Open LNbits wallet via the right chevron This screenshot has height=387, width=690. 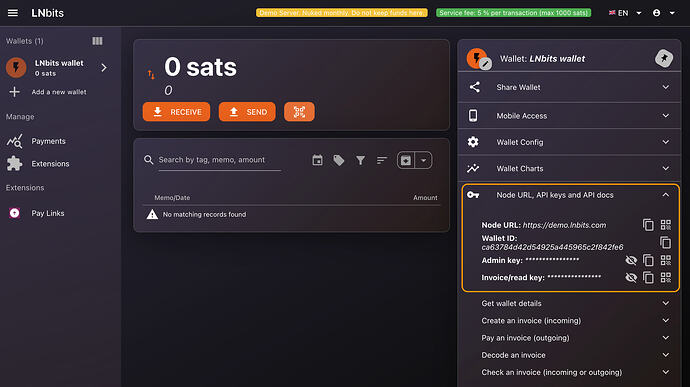104,68
